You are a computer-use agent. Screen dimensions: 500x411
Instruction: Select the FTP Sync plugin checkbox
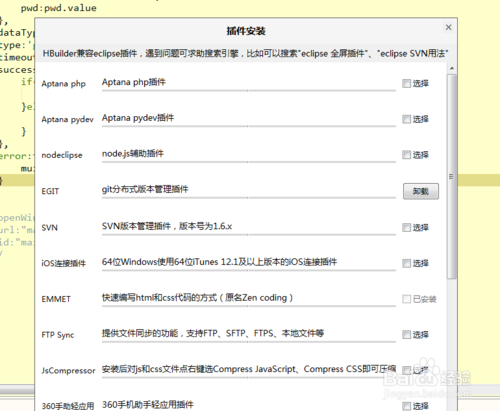406,335
